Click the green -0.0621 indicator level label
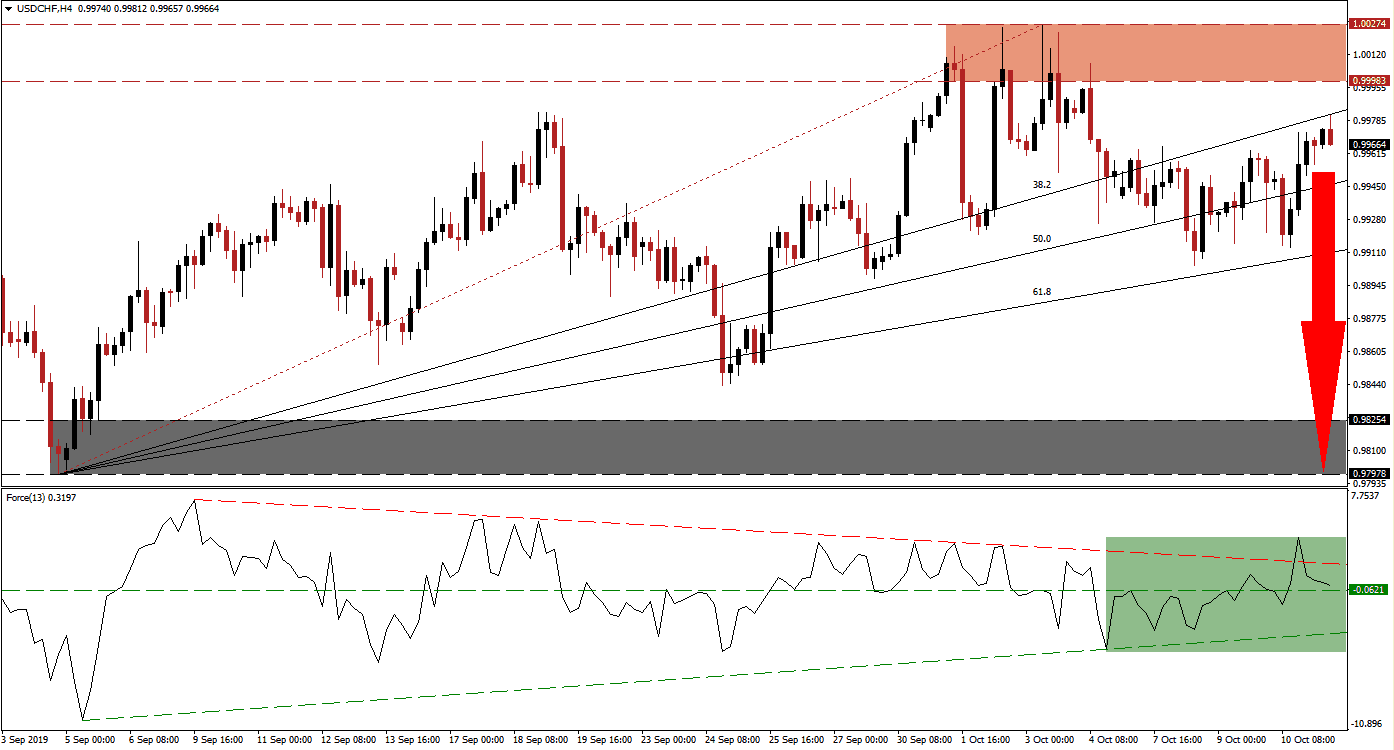The width and height of the screenshot is (1394, 750). tap(1369, 590)
